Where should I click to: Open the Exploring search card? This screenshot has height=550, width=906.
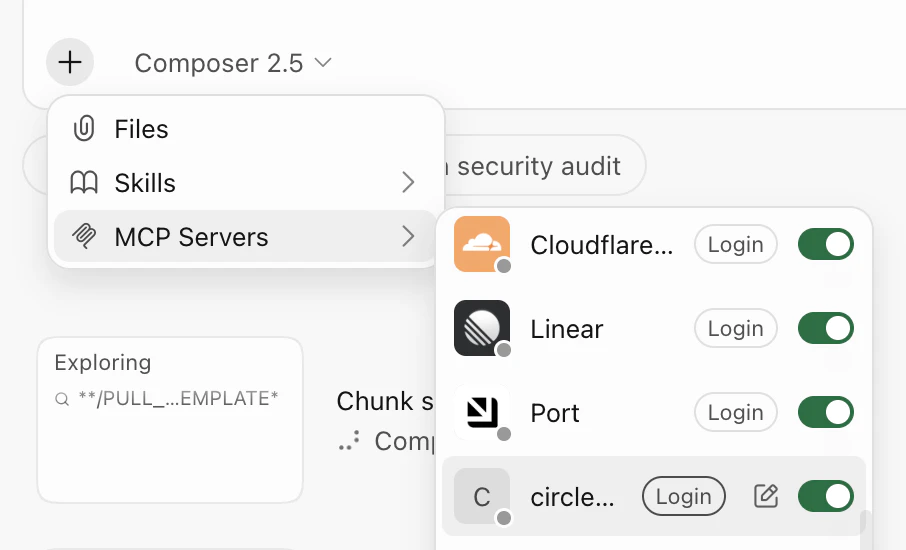pos(170,420)
